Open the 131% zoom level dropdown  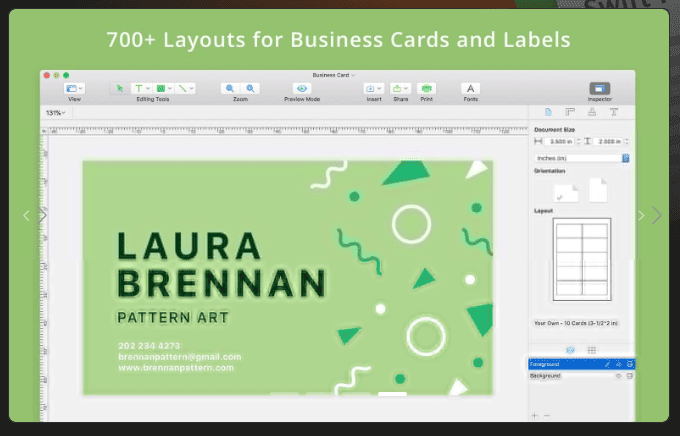[56, 113]
